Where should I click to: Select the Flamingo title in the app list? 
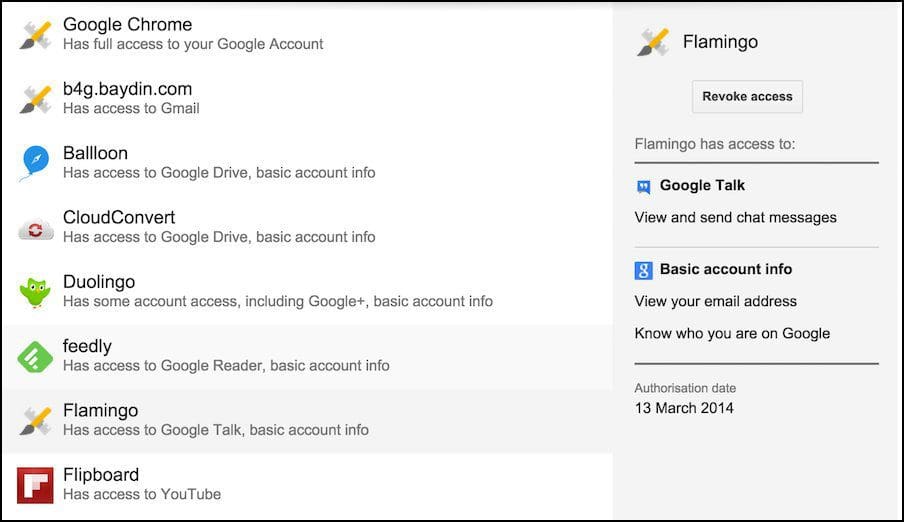click(x=100, y=410)
